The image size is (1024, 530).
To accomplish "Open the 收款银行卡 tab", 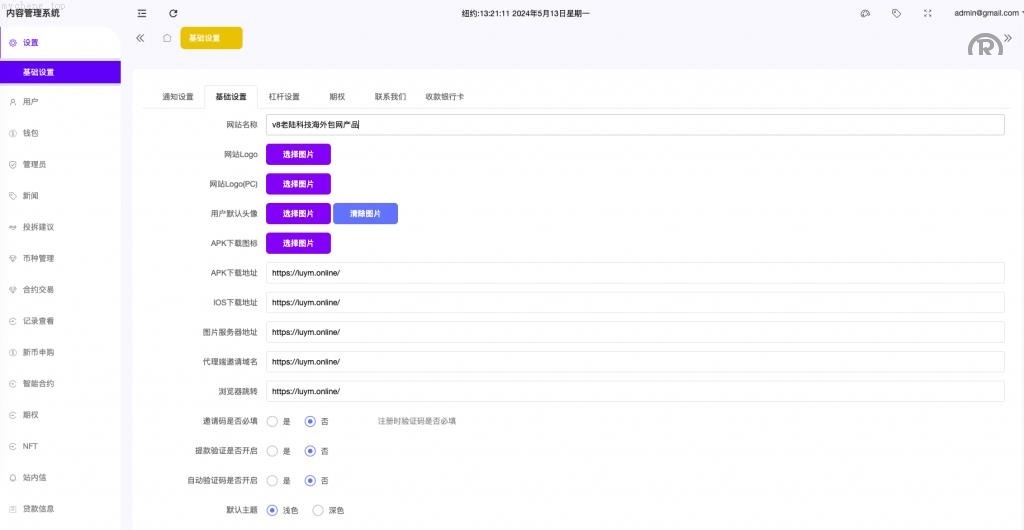I will (444, 97).
